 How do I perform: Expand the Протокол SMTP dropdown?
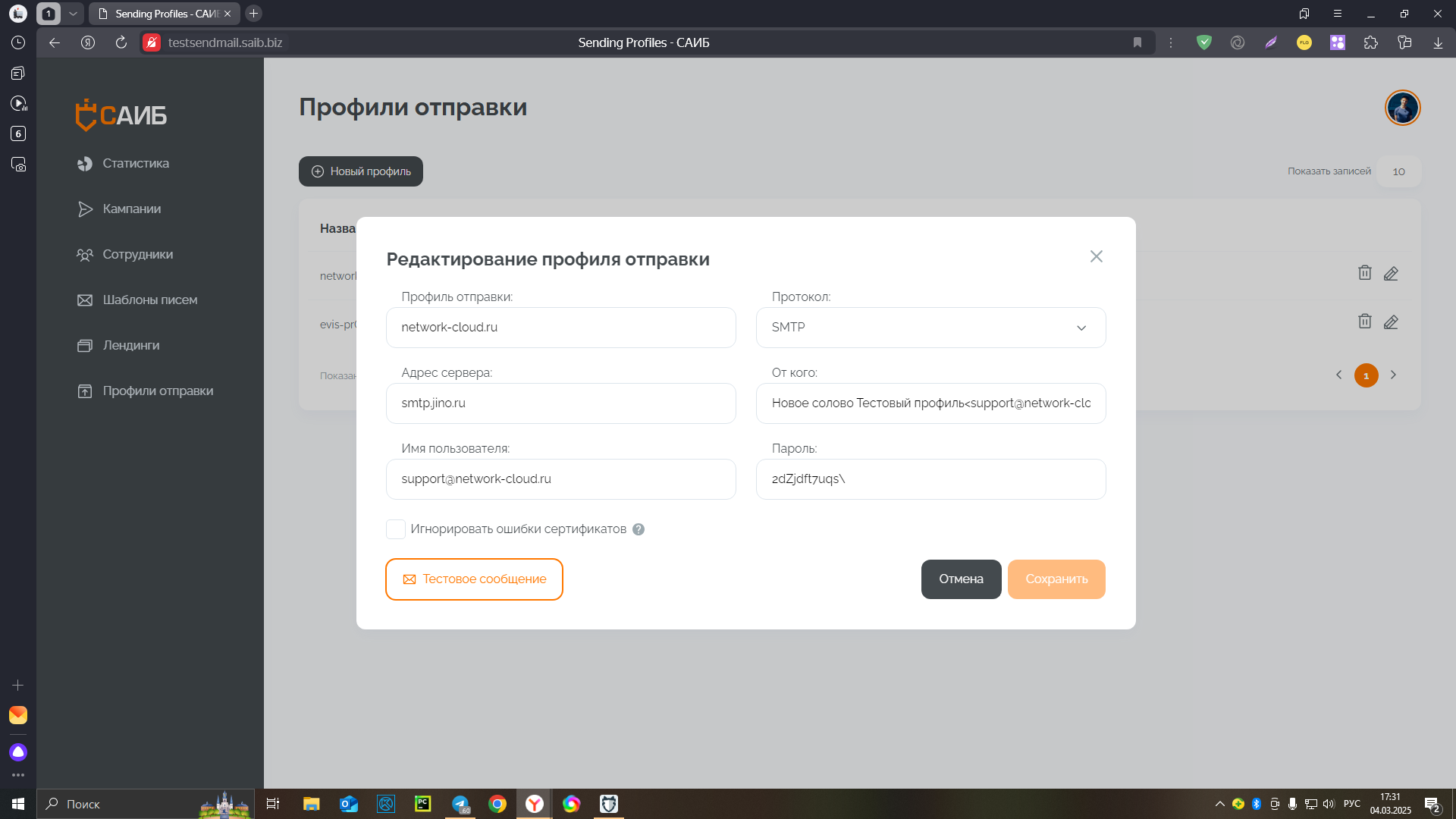tap(930, 328)
